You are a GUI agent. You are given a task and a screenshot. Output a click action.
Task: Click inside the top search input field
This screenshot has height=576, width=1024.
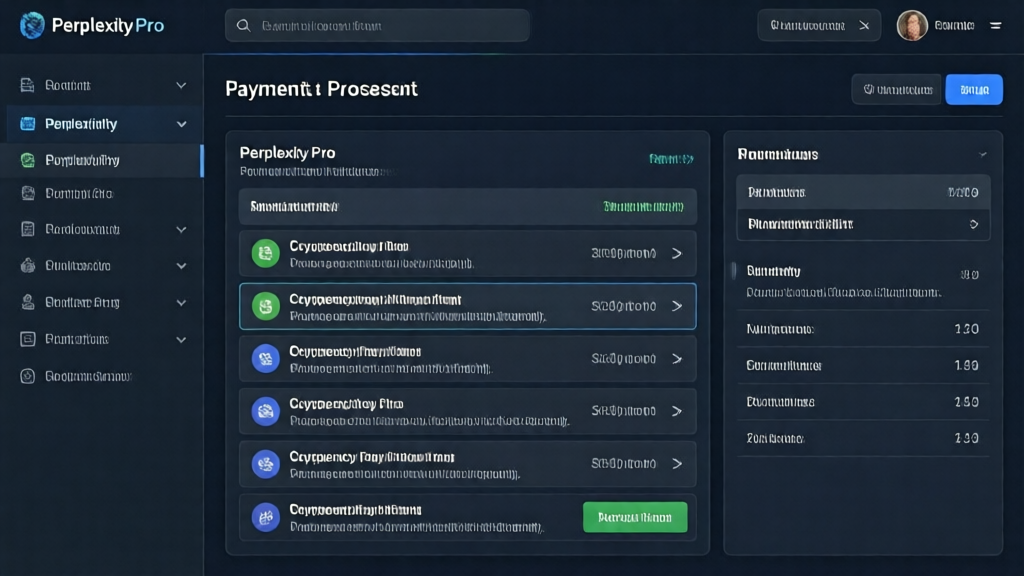click(x=385, y=26)
